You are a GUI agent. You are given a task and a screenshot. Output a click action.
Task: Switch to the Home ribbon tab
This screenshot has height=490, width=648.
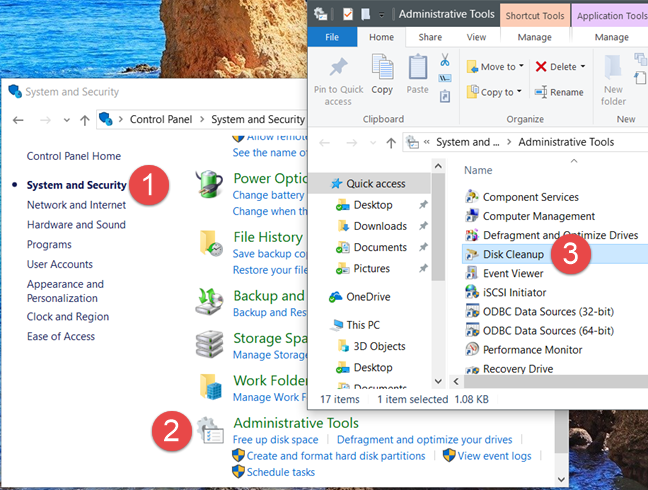(x=381, y=37)
